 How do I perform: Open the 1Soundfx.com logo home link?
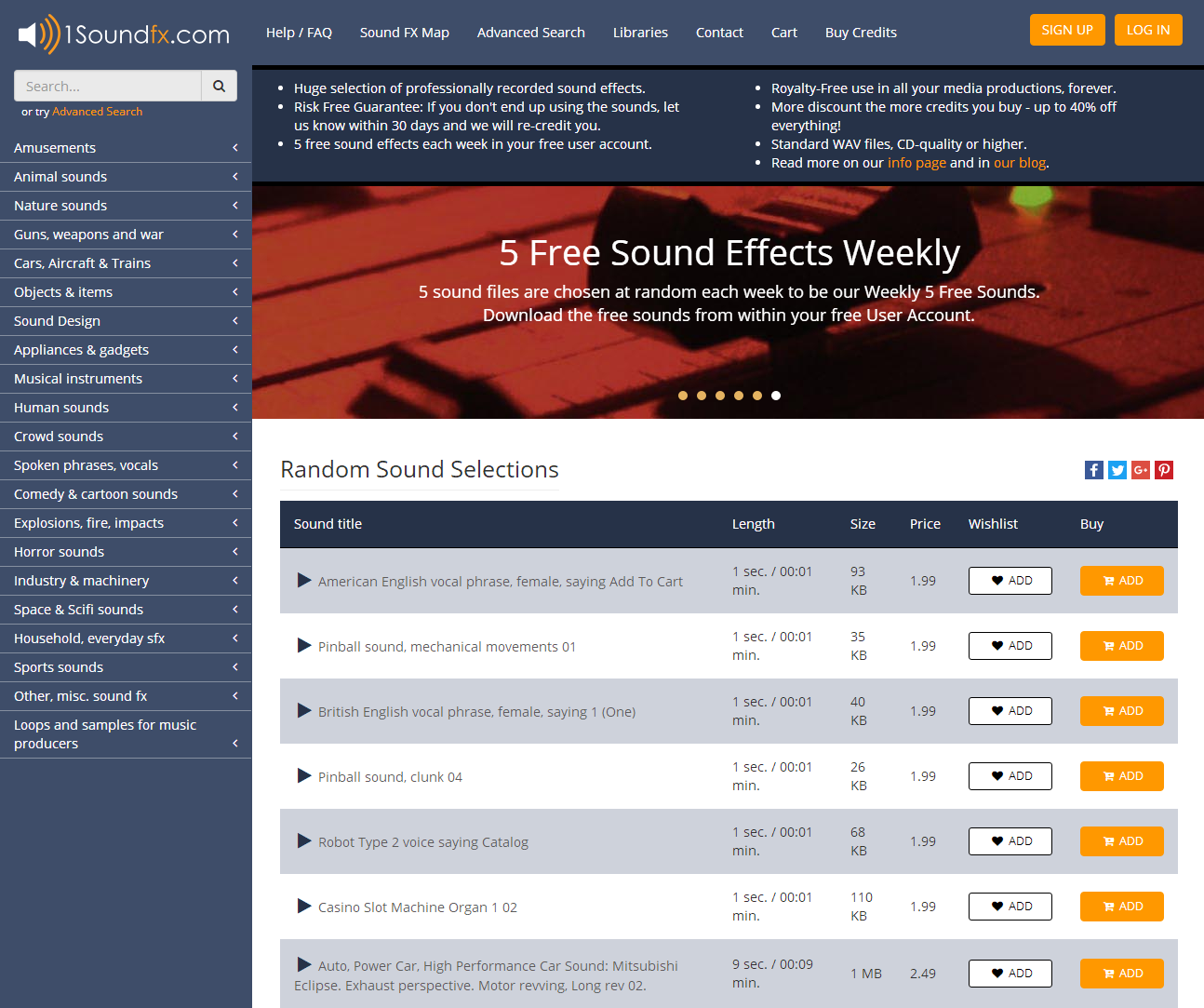coord(124,34)
